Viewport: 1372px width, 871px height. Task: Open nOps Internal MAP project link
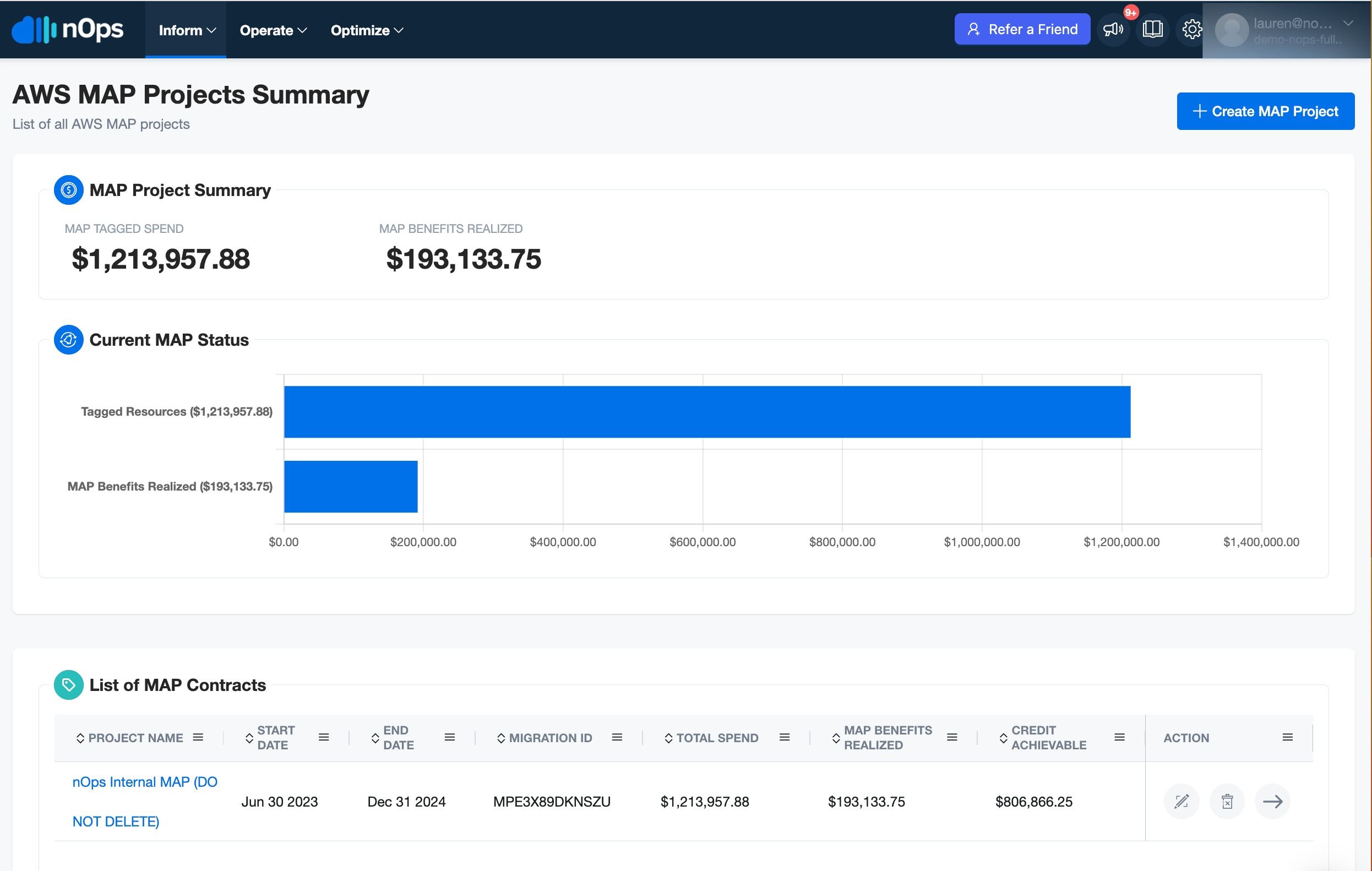[145, 802]
